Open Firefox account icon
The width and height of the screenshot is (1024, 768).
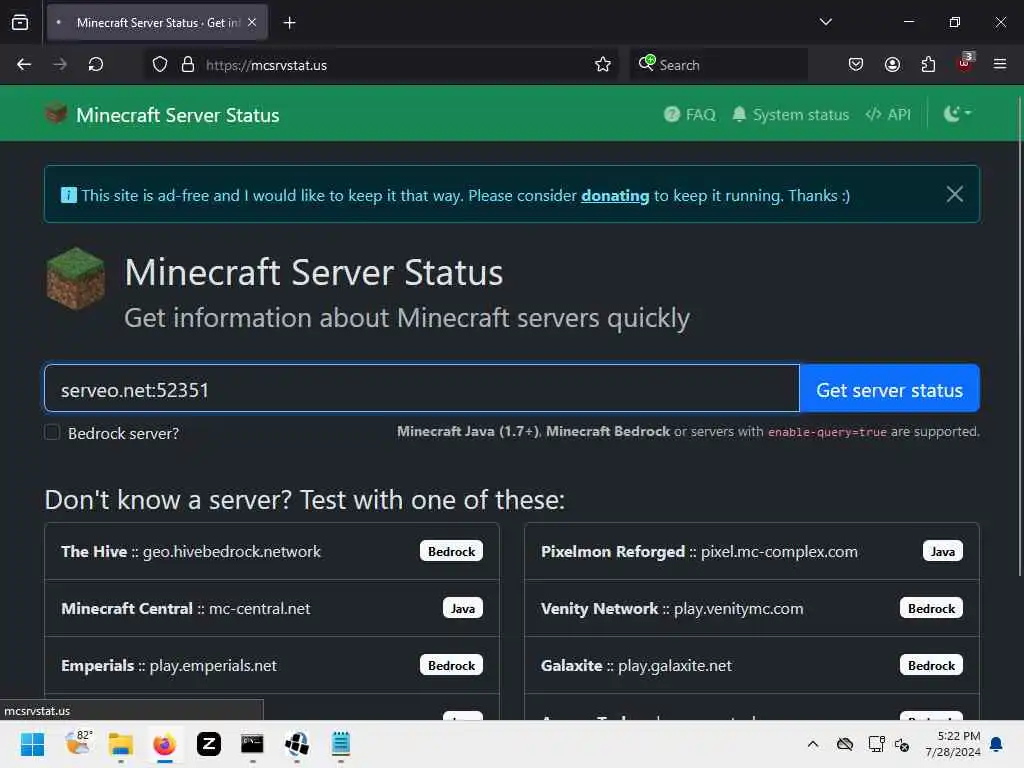tap(892, 65)
